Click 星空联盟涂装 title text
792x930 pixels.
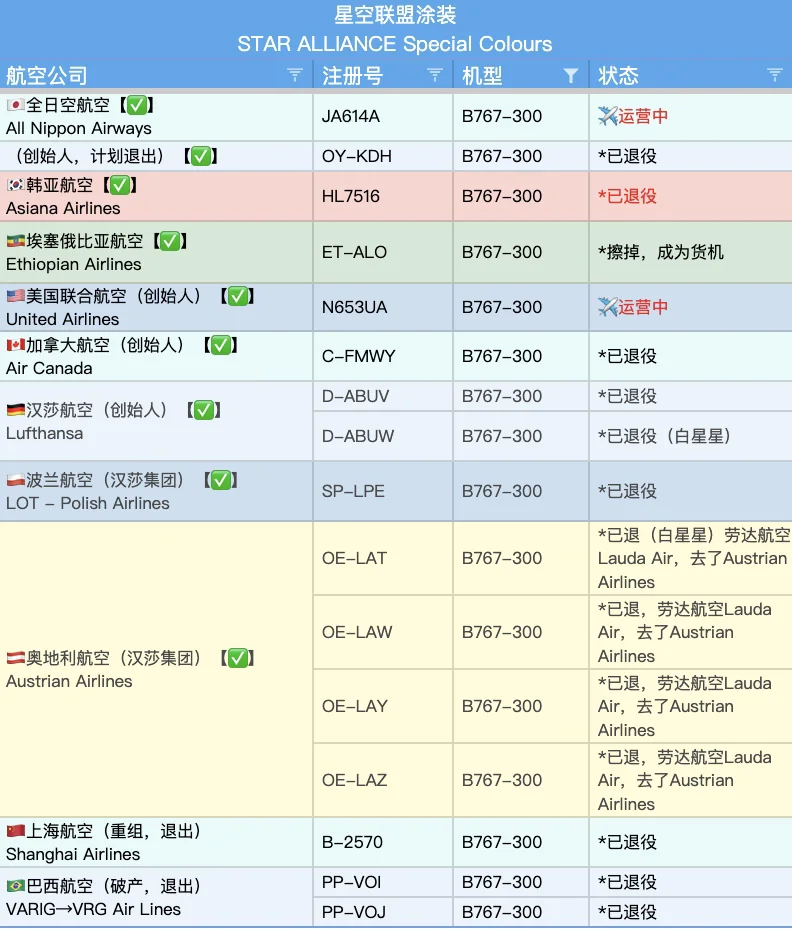pyautogui.click(x=395, y=15)
